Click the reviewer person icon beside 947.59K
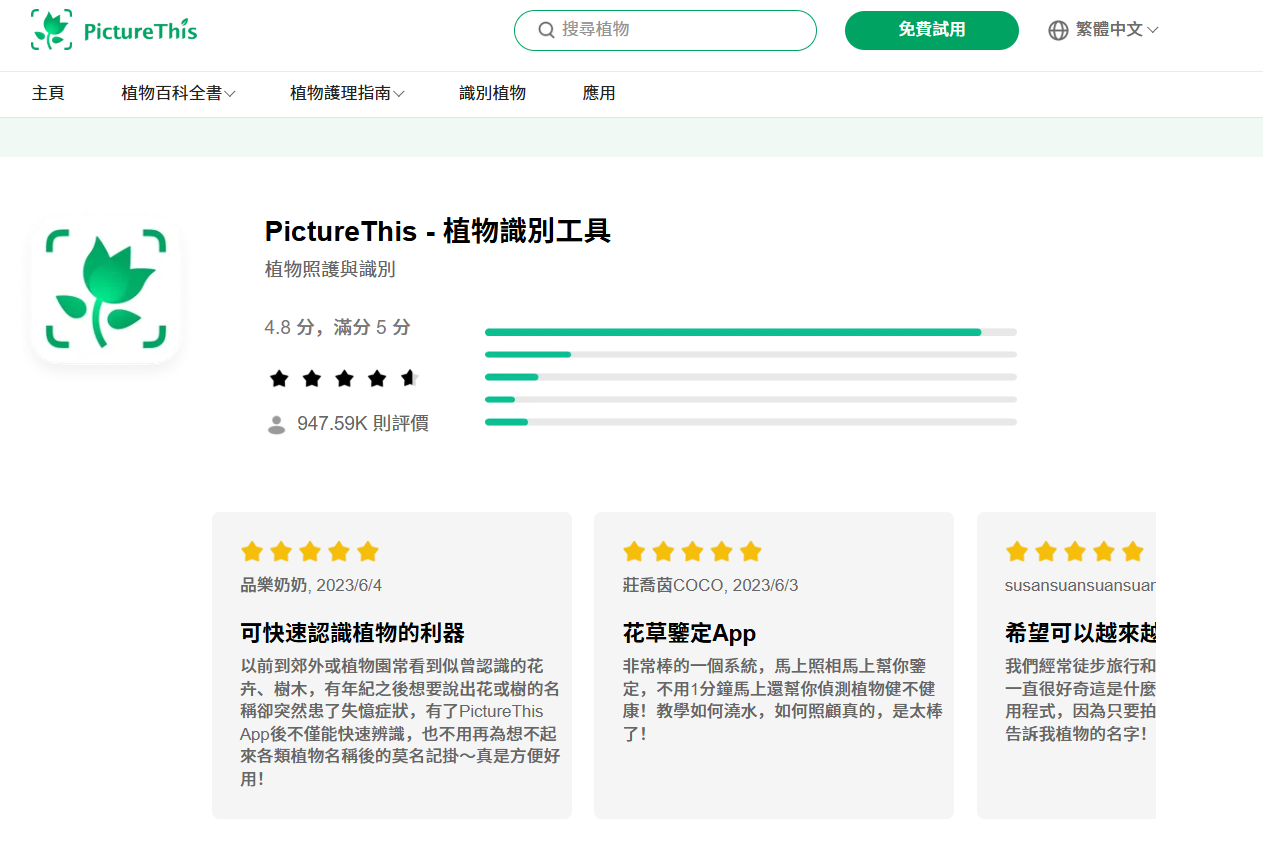1263x861 pixels. point(277,424)
